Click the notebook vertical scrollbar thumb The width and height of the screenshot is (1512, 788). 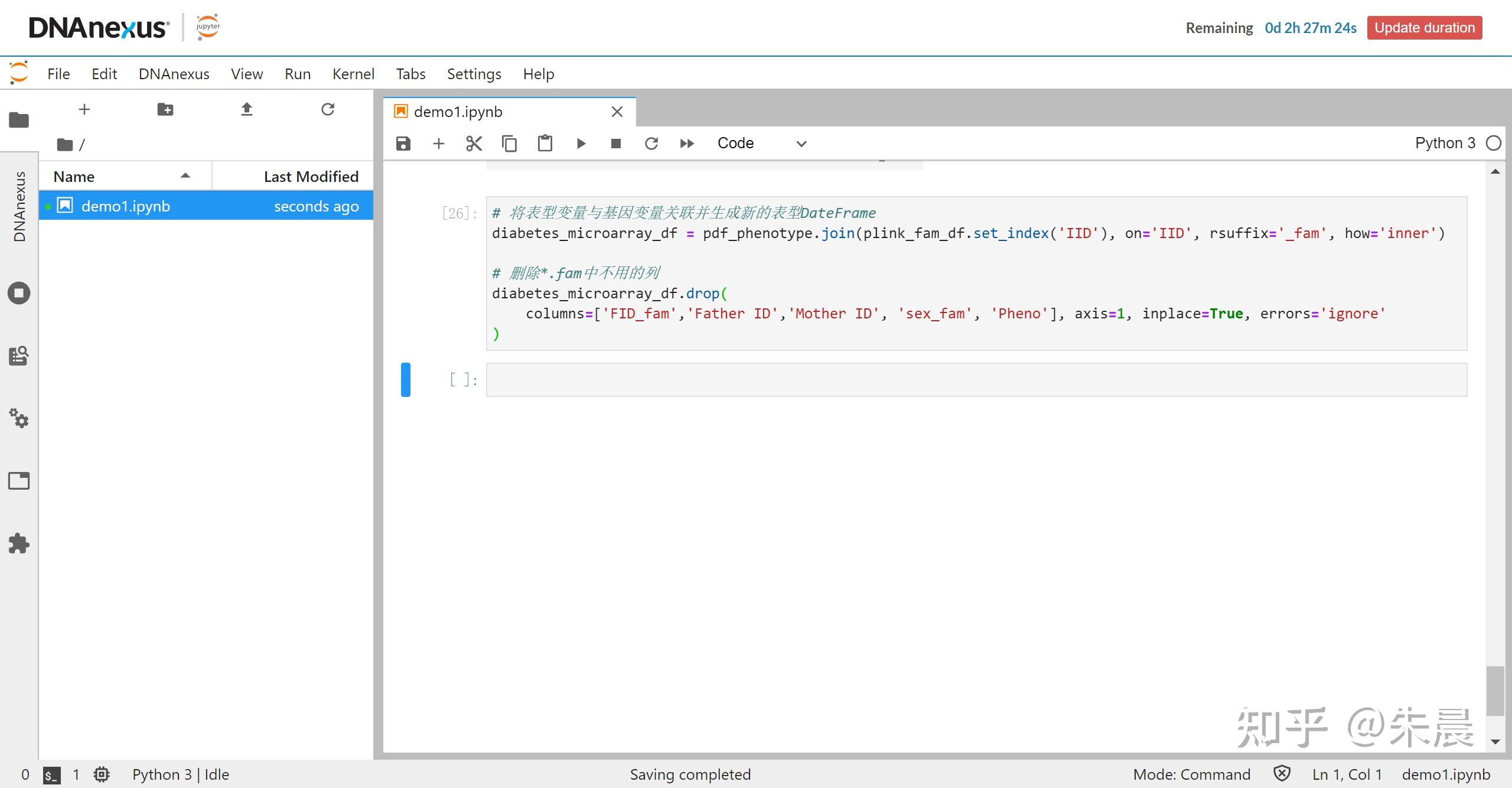pyautogui.click(x=1495, y=691)
